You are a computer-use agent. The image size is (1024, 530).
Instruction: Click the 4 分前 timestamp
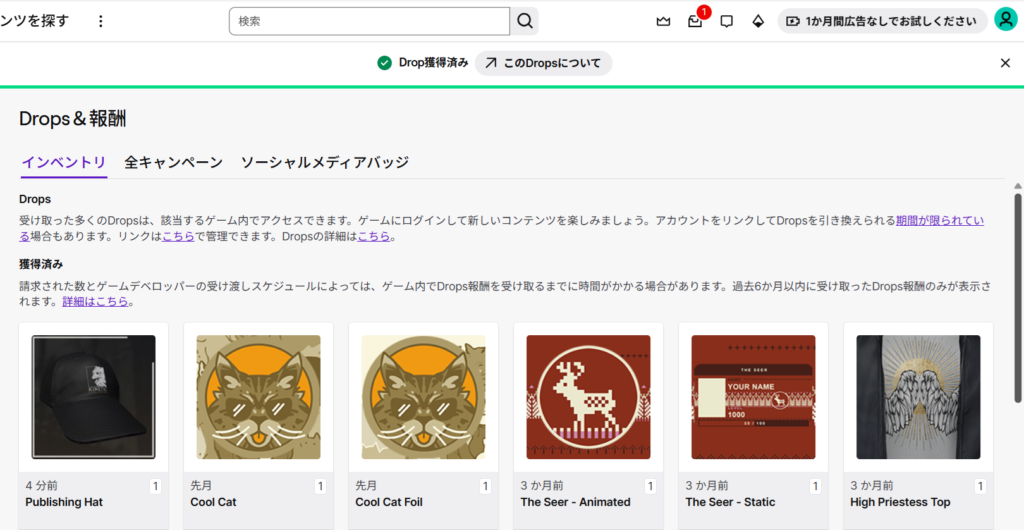(x=42, y=486)
